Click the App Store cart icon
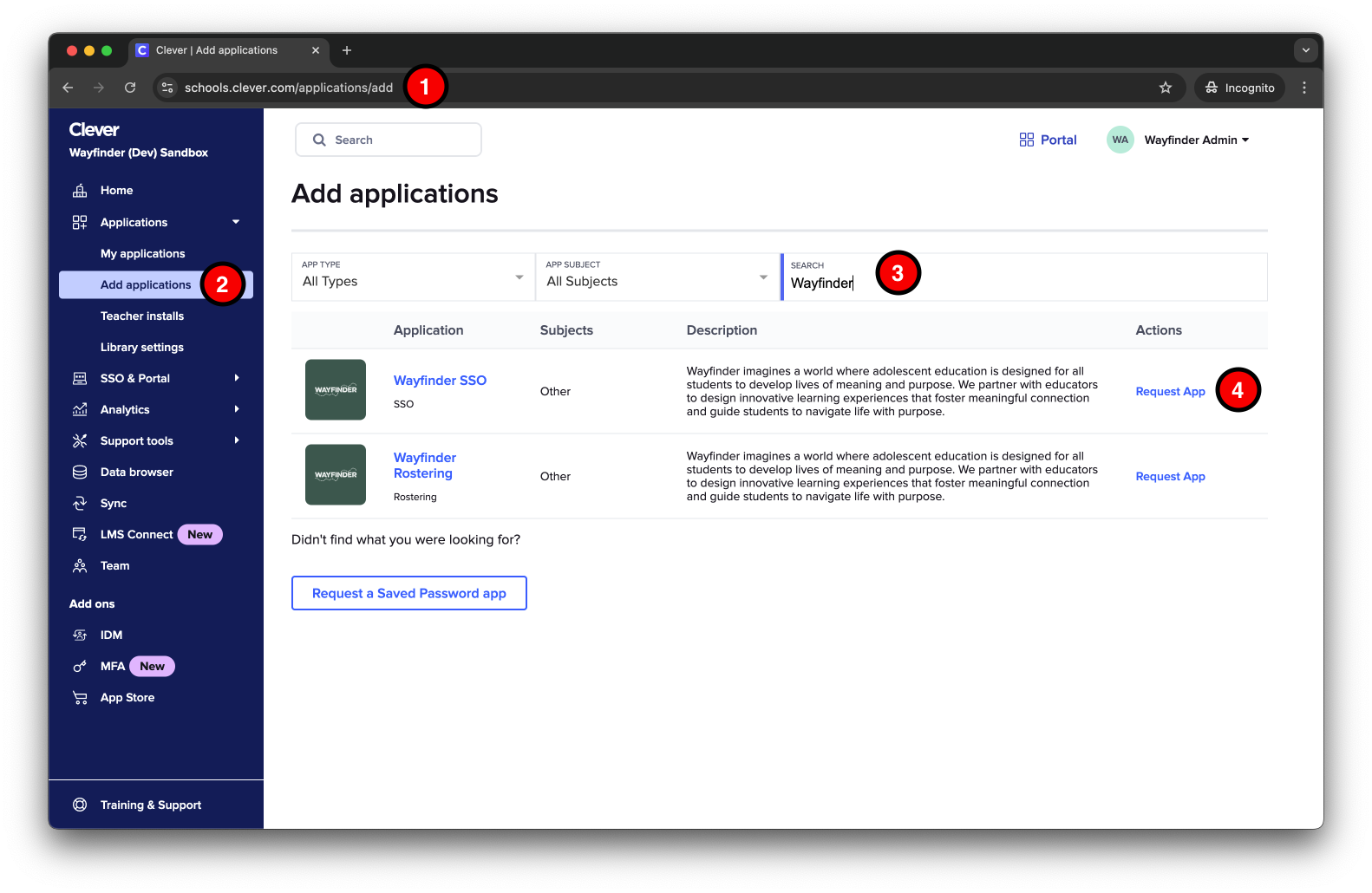This screenshot has height=893, width=1372. [80, 698]
